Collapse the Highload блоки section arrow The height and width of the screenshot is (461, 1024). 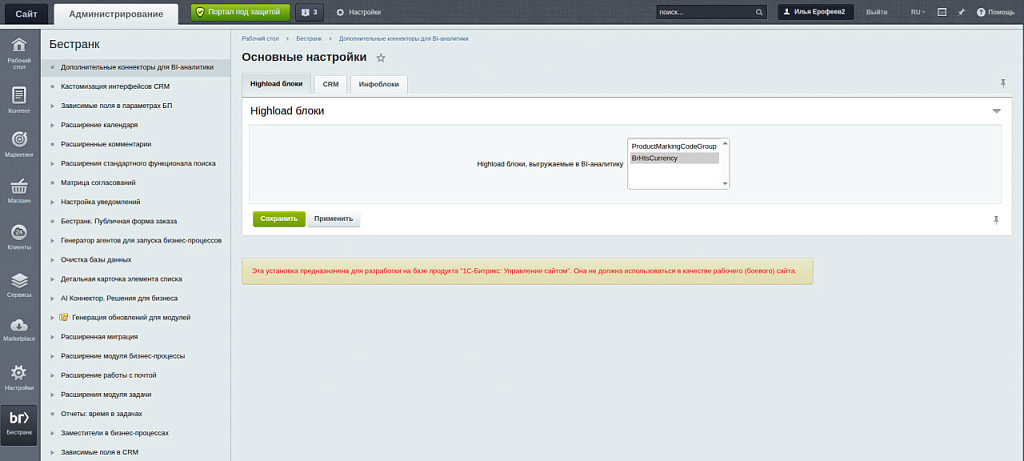tap(996, 111)
